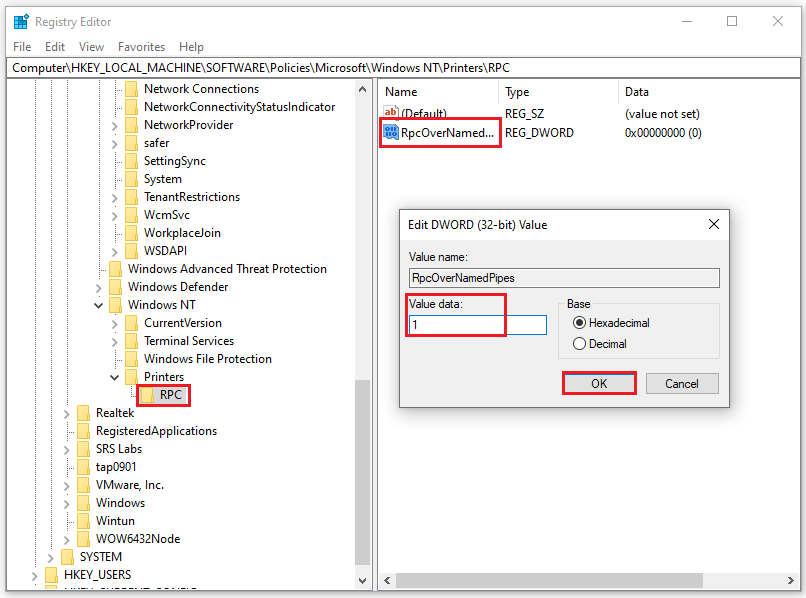
Task: Open the Favorites menu
Action: (x=141, y=47)
